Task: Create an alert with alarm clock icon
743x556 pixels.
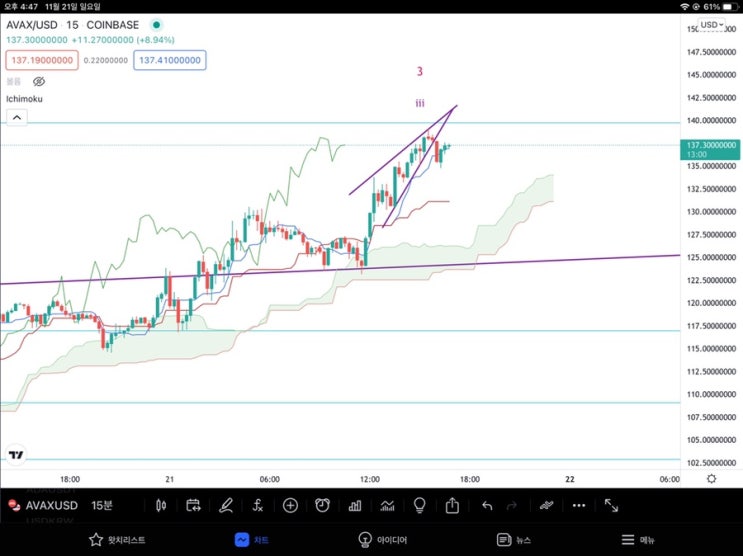Action: coord(322,505)
